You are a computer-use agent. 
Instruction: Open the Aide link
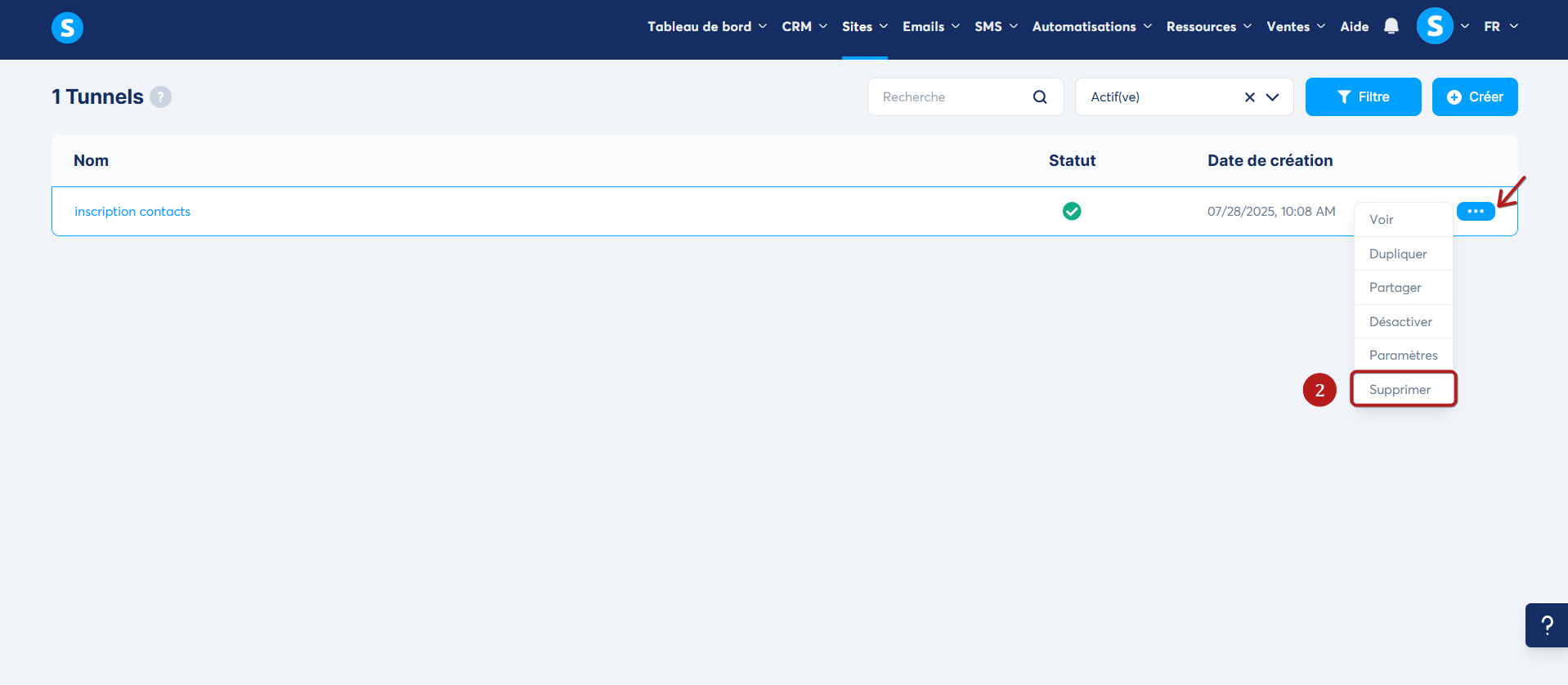point(1355,26)
